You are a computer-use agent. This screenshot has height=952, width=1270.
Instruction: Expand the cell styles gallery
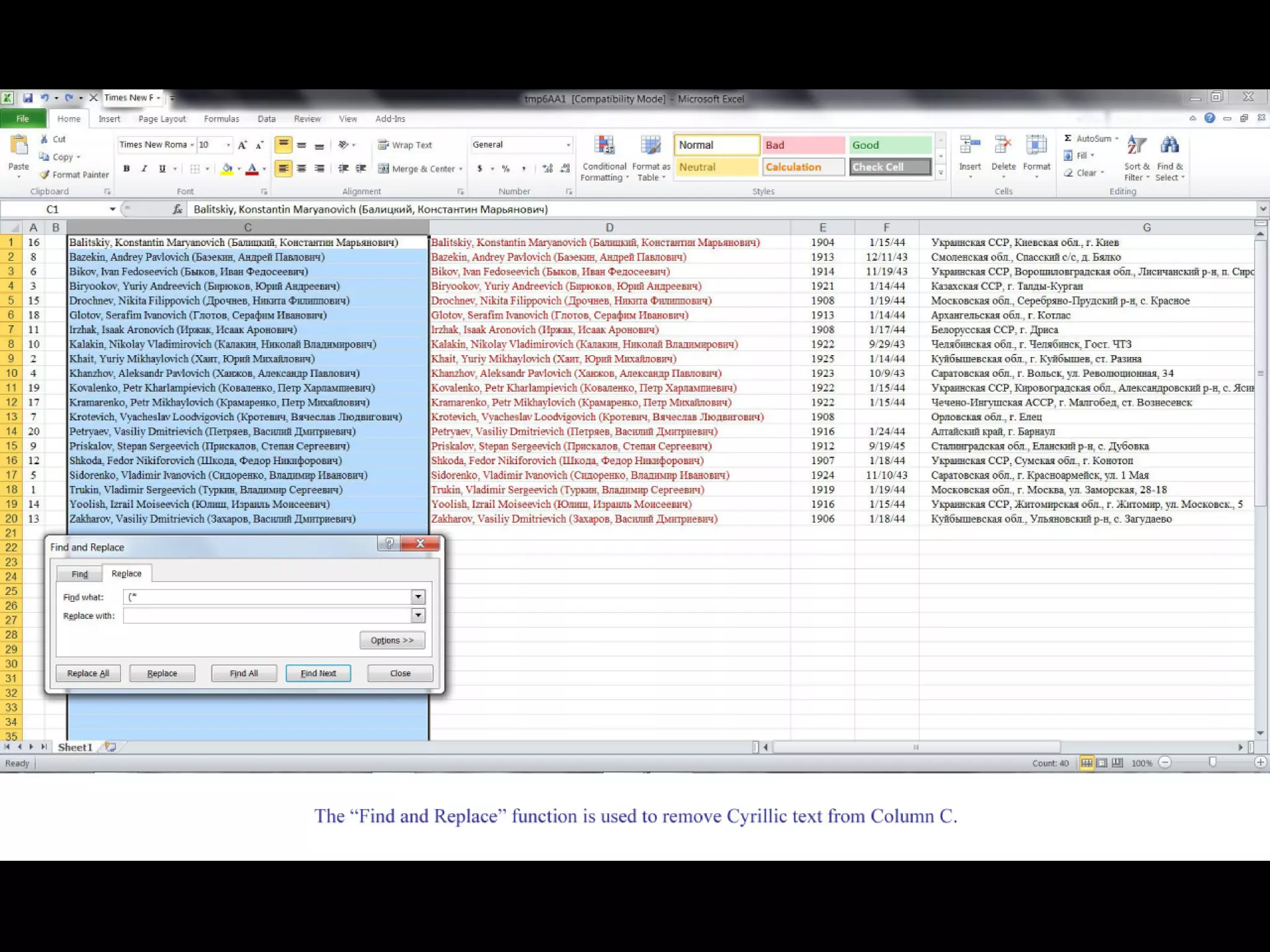[x=941, y=174]
